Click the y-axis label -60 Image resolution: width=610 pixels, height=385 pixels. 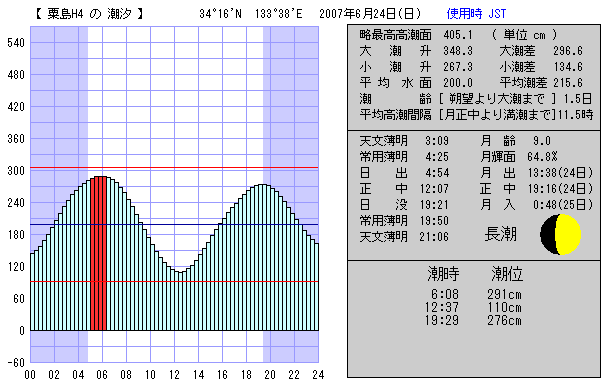16,362
